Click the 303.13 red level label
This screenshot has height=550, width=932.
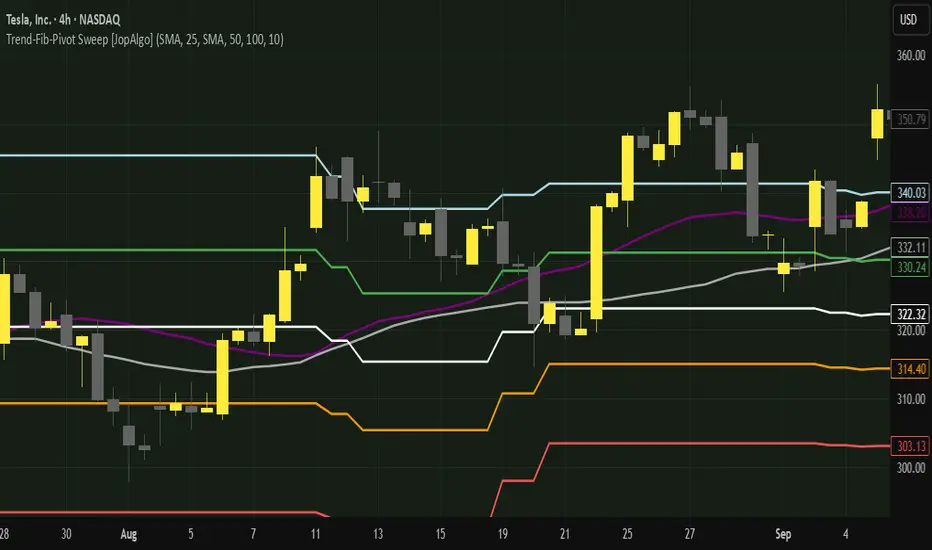911,447
